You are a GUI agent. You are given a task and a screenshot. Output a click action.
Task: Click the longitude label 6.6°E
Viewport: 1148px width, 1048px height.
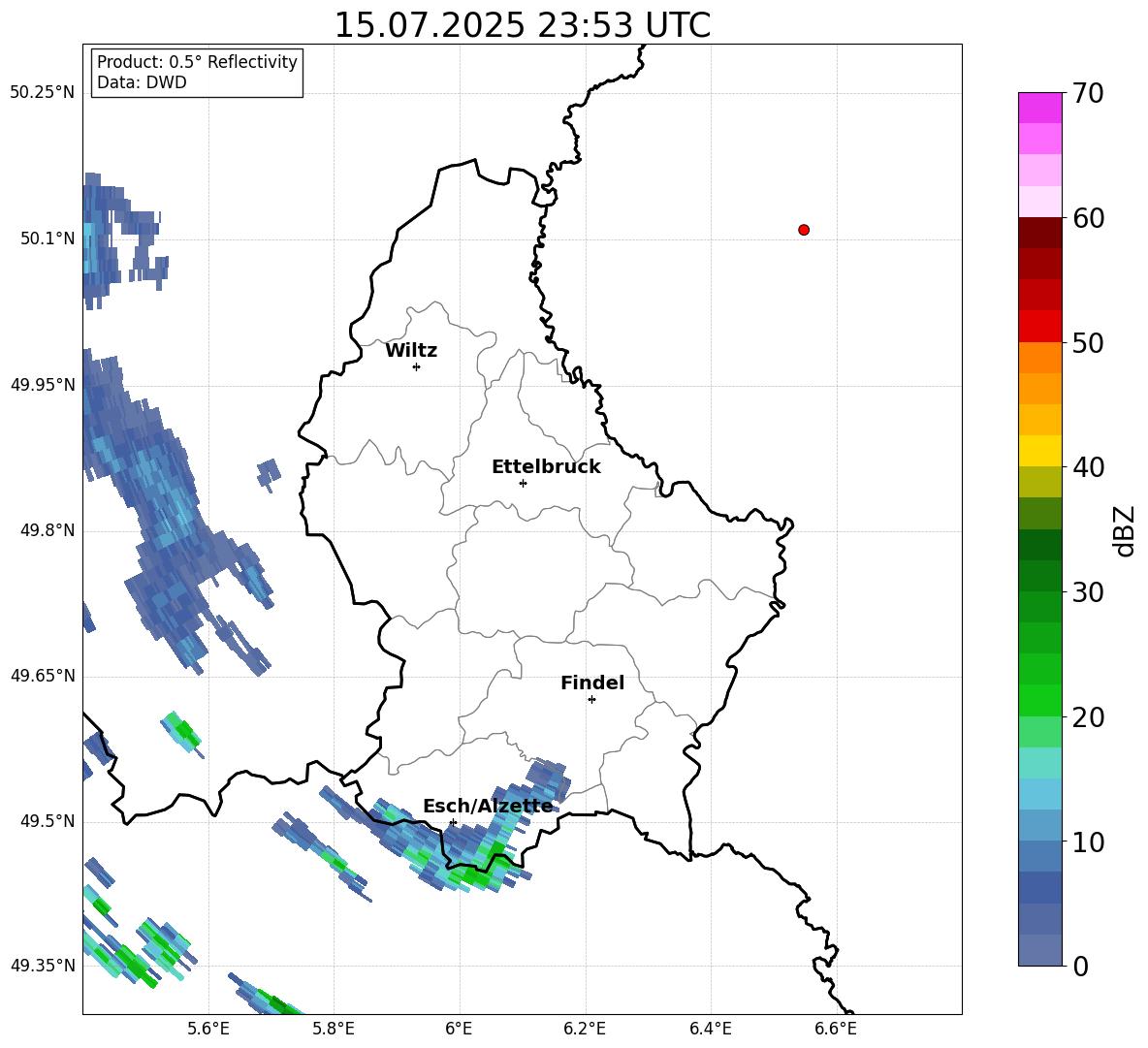tap(836, 1029)
